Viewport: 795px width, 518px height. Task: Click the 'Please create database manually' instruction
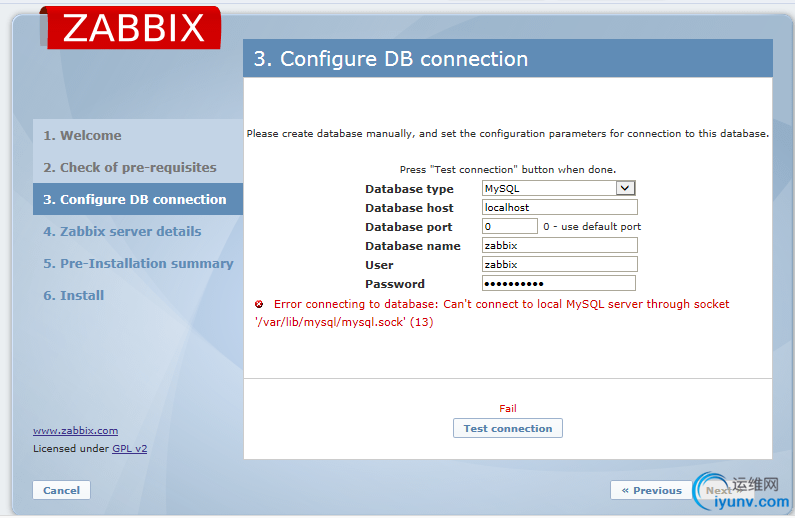point(508,134)
